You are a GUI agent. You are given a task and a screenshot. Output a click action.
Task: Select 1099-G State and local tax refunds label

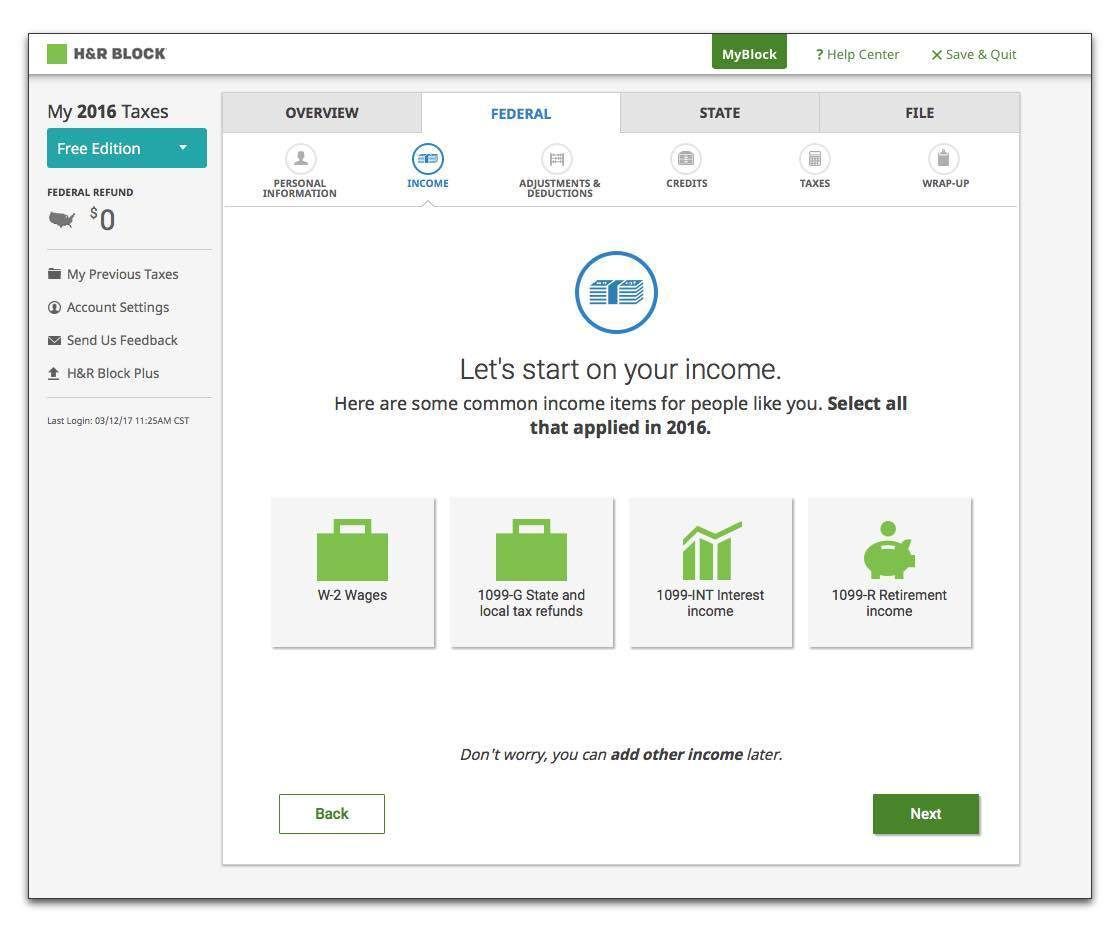(531, 603)
